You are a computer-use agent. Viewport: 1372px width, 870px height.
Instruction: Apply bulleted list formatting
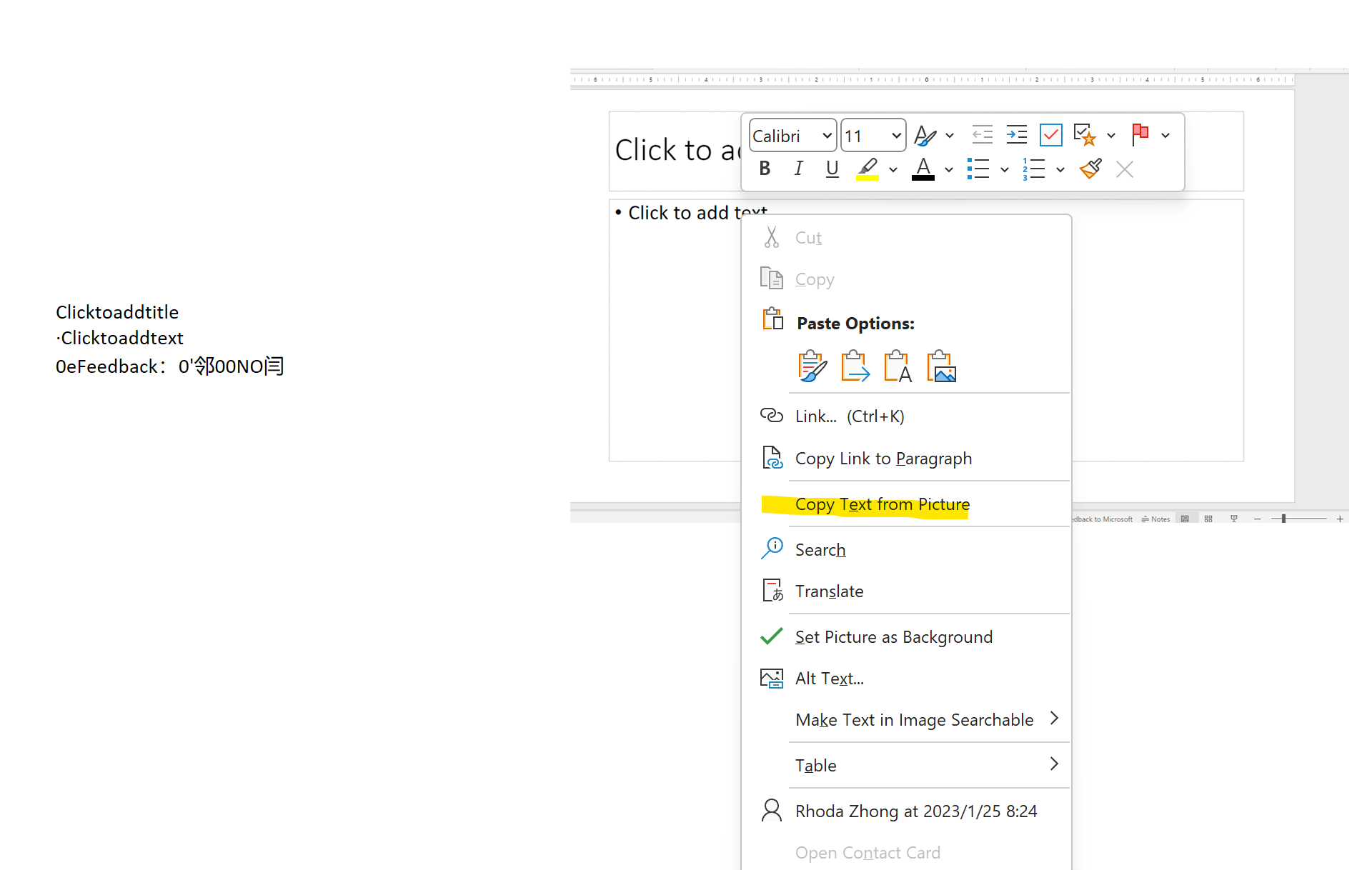[x=978, y=169]
